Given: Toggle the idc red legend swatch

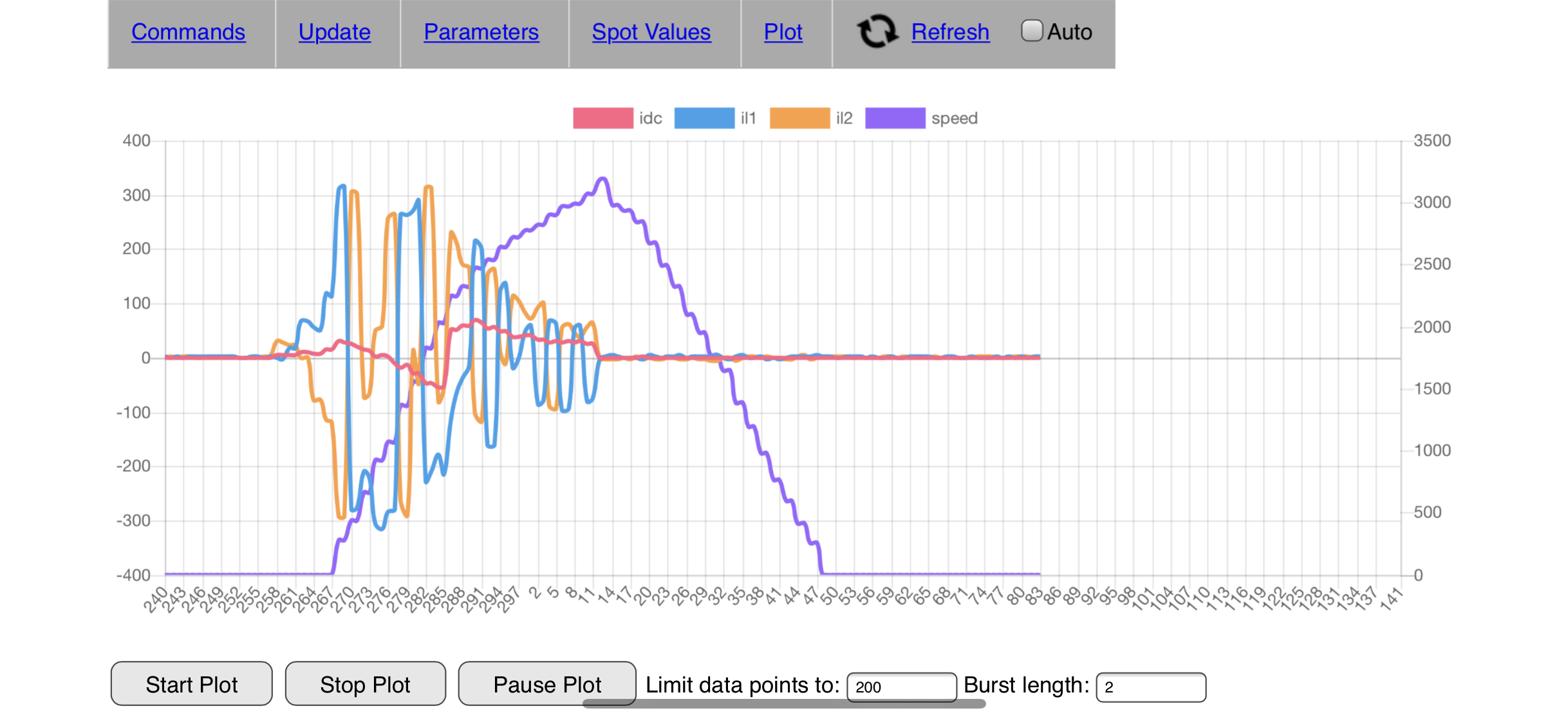Looking at the screenshot, I should coord(602,118).
